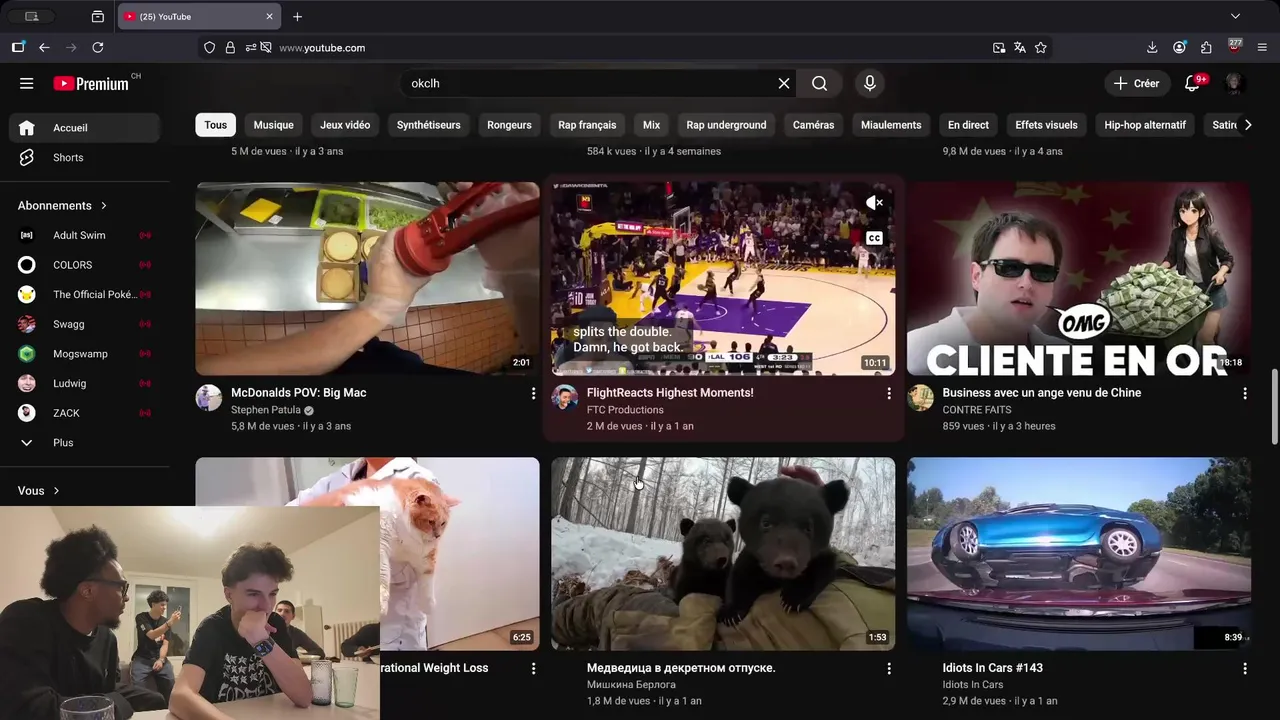Image resolution: width=1280 pixels, height=720 pixels.
Task: Reload the page in the browser
Action: click(98, 47)
